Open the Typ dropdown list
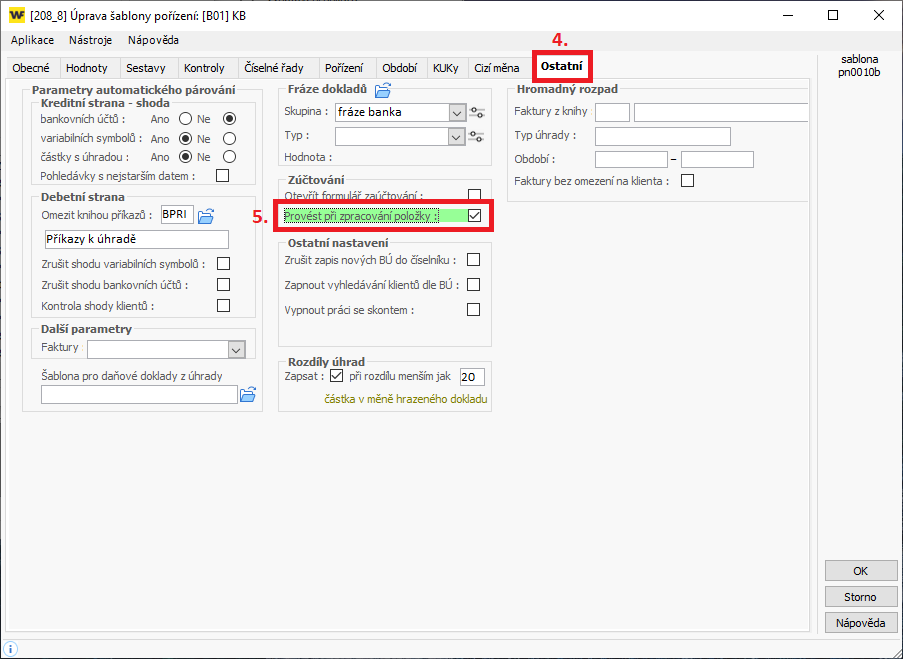Viewport: 903px width, 659px height. point(457,136)
